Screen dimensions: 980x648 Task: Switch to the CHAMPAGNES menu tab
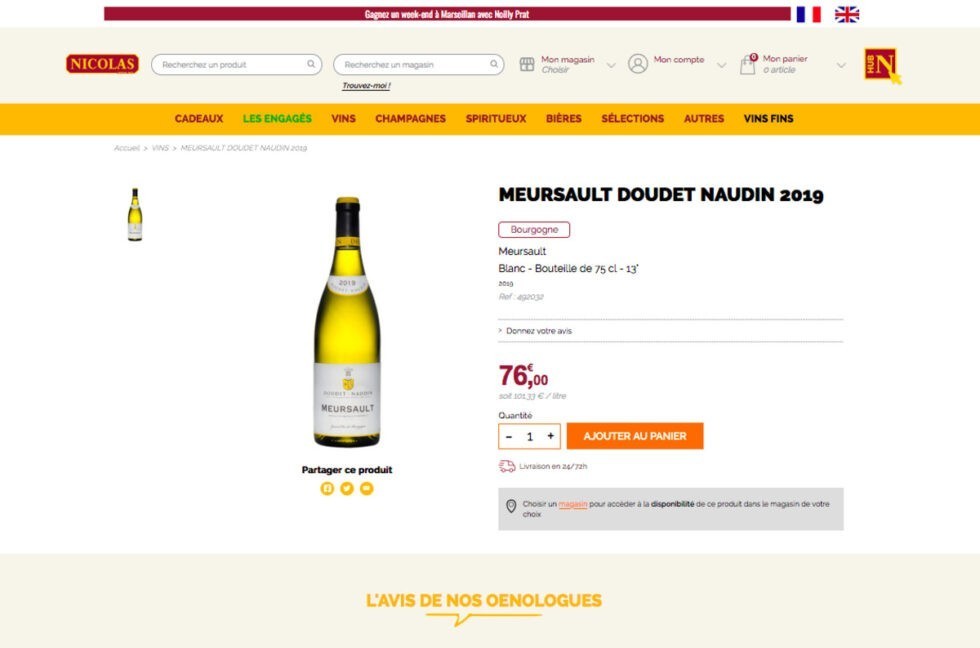point(410,118)
